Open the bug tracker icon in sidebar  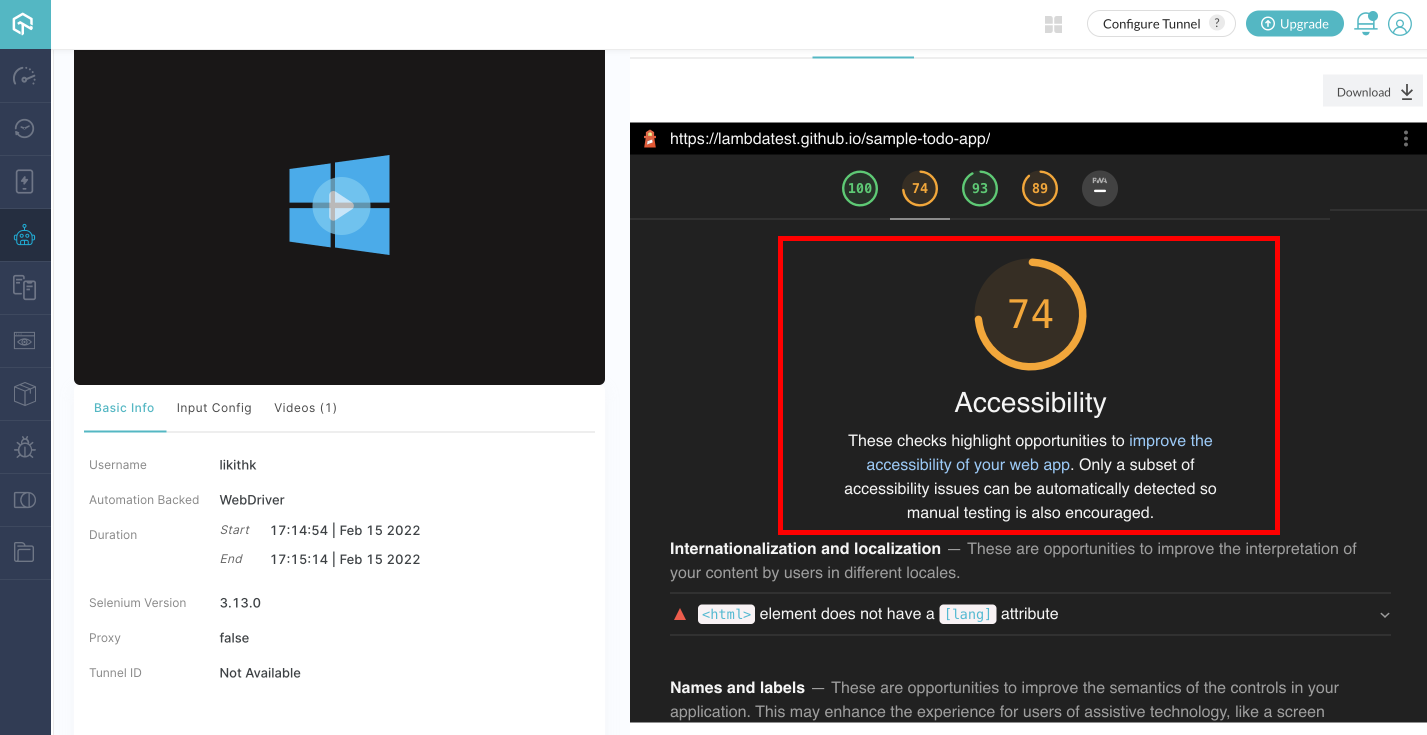25,447
